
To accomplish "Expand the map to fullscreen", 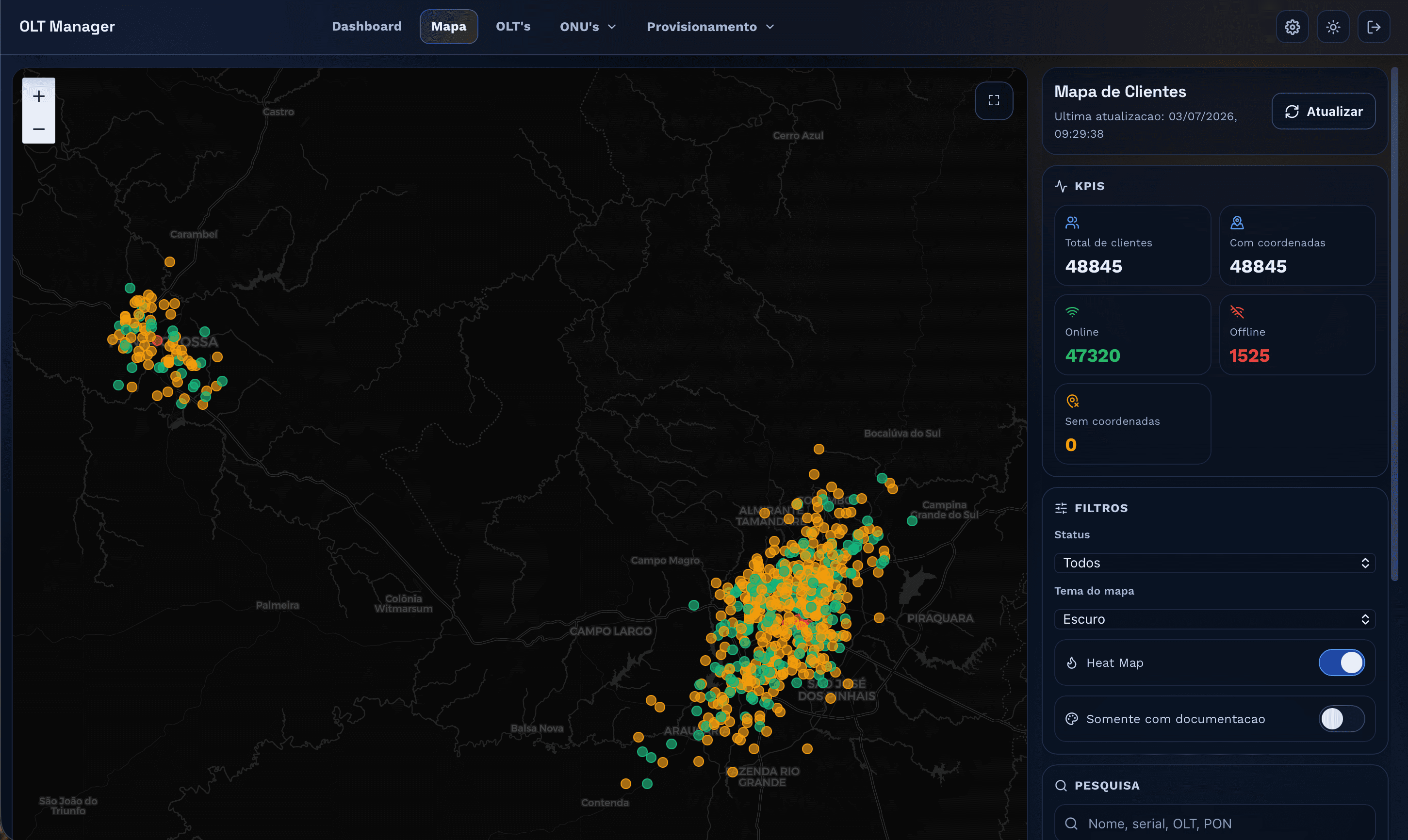I will (x=994, y=100).
